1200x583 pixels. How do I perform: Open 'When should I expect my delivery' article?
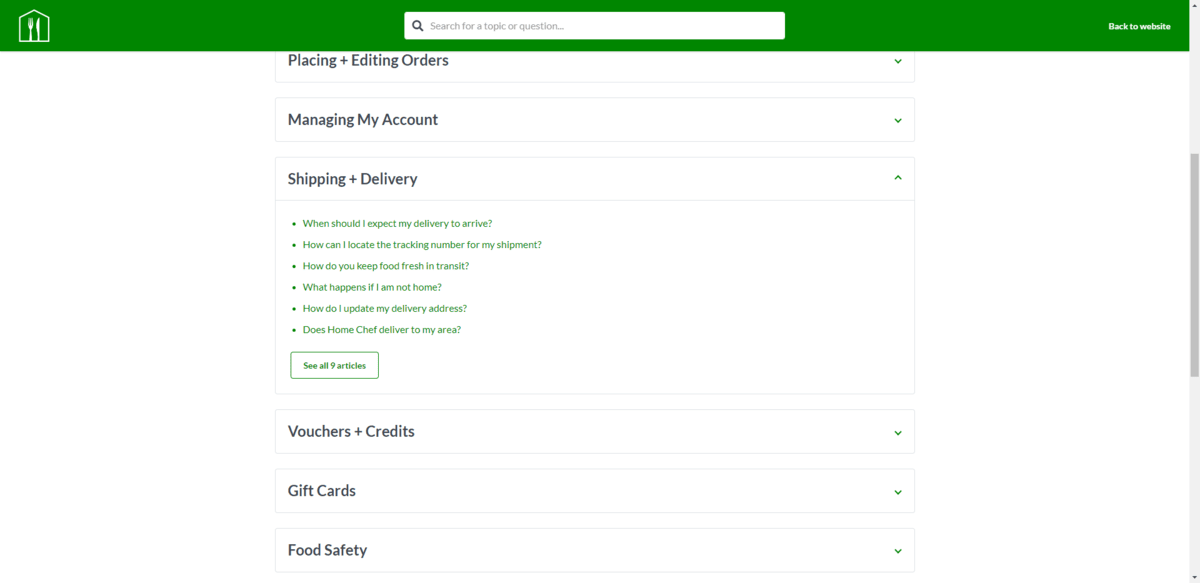click(x=397, y=223)
